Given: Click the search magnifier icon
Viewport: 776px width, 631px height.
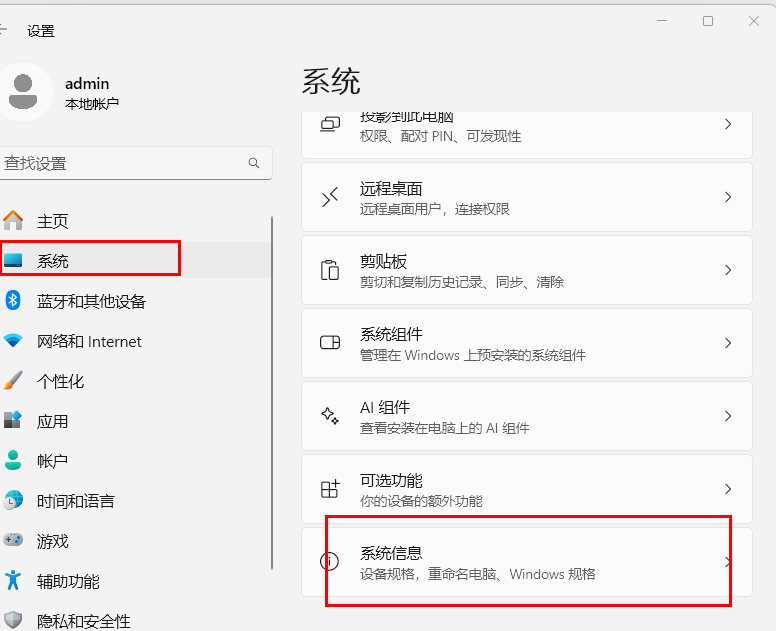Looking at the screenshot, I should coord(254,163).
